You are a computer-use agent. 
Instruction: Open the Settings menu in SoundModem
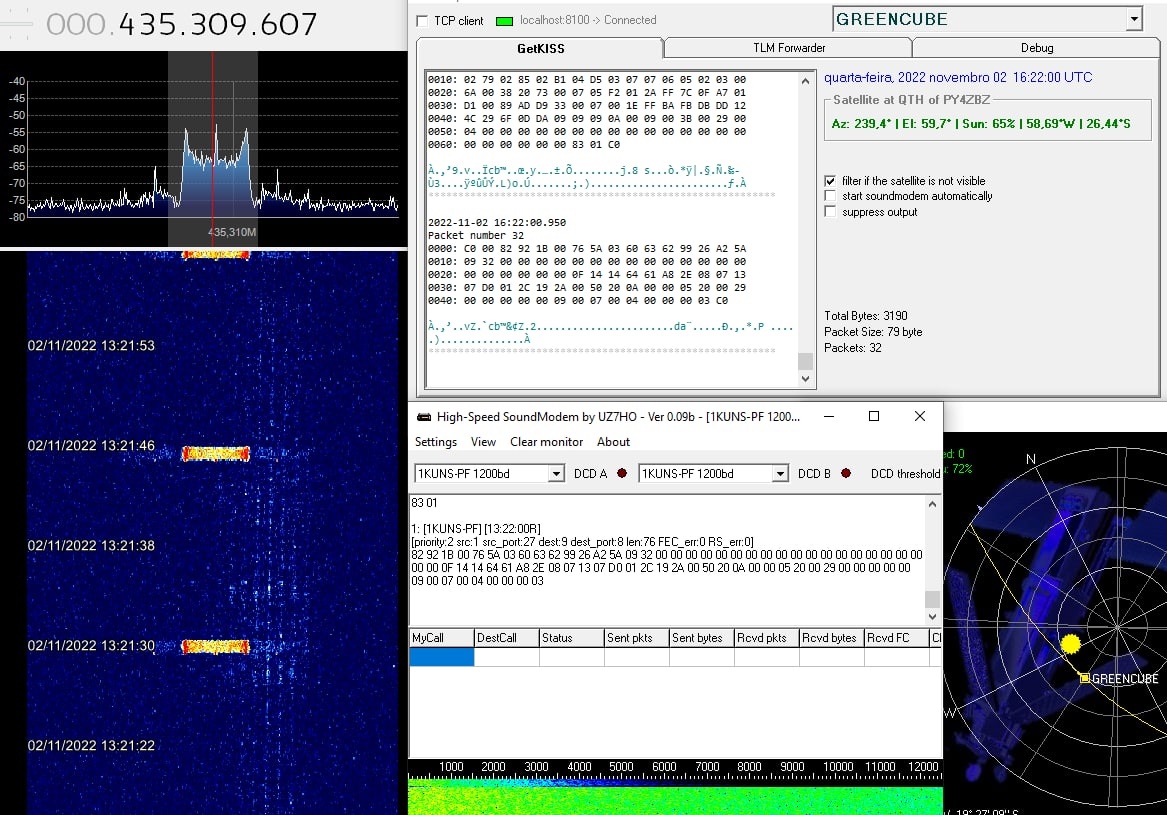click(x=436, y=442)
